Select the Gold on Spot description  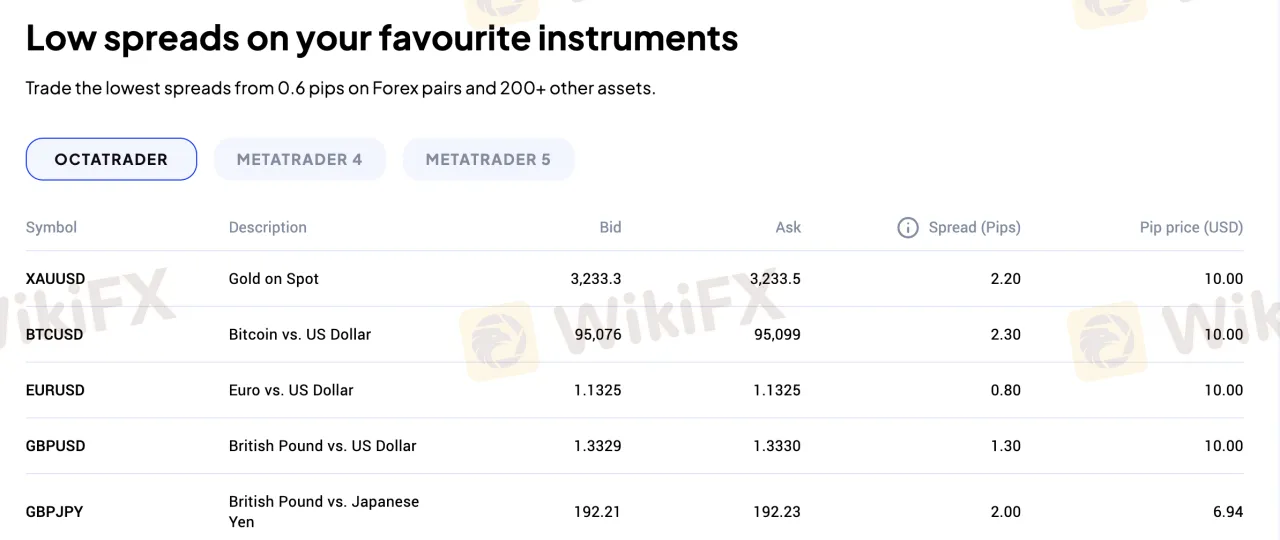click(x=274, y=279)
